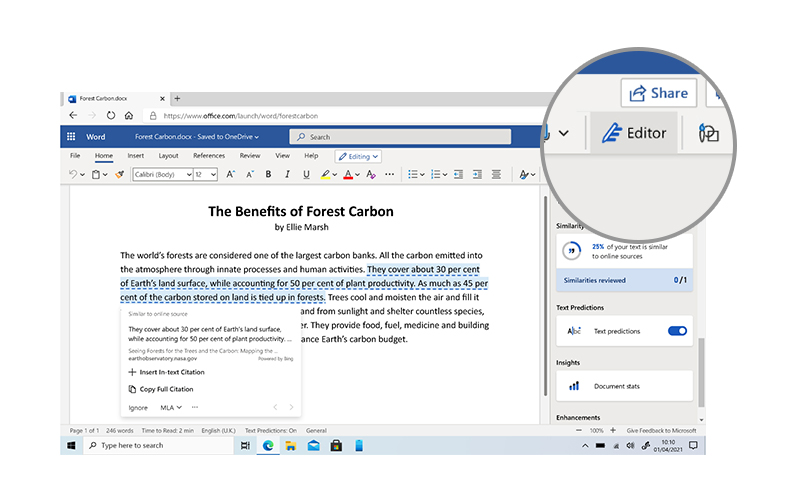Click the browser Home icon
This screenshot has height=500, width=800.
(x=129, y=115)
